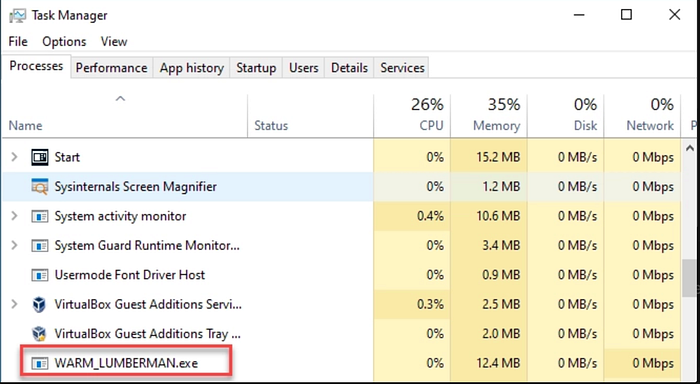Open the View menu

click(114, 42)
